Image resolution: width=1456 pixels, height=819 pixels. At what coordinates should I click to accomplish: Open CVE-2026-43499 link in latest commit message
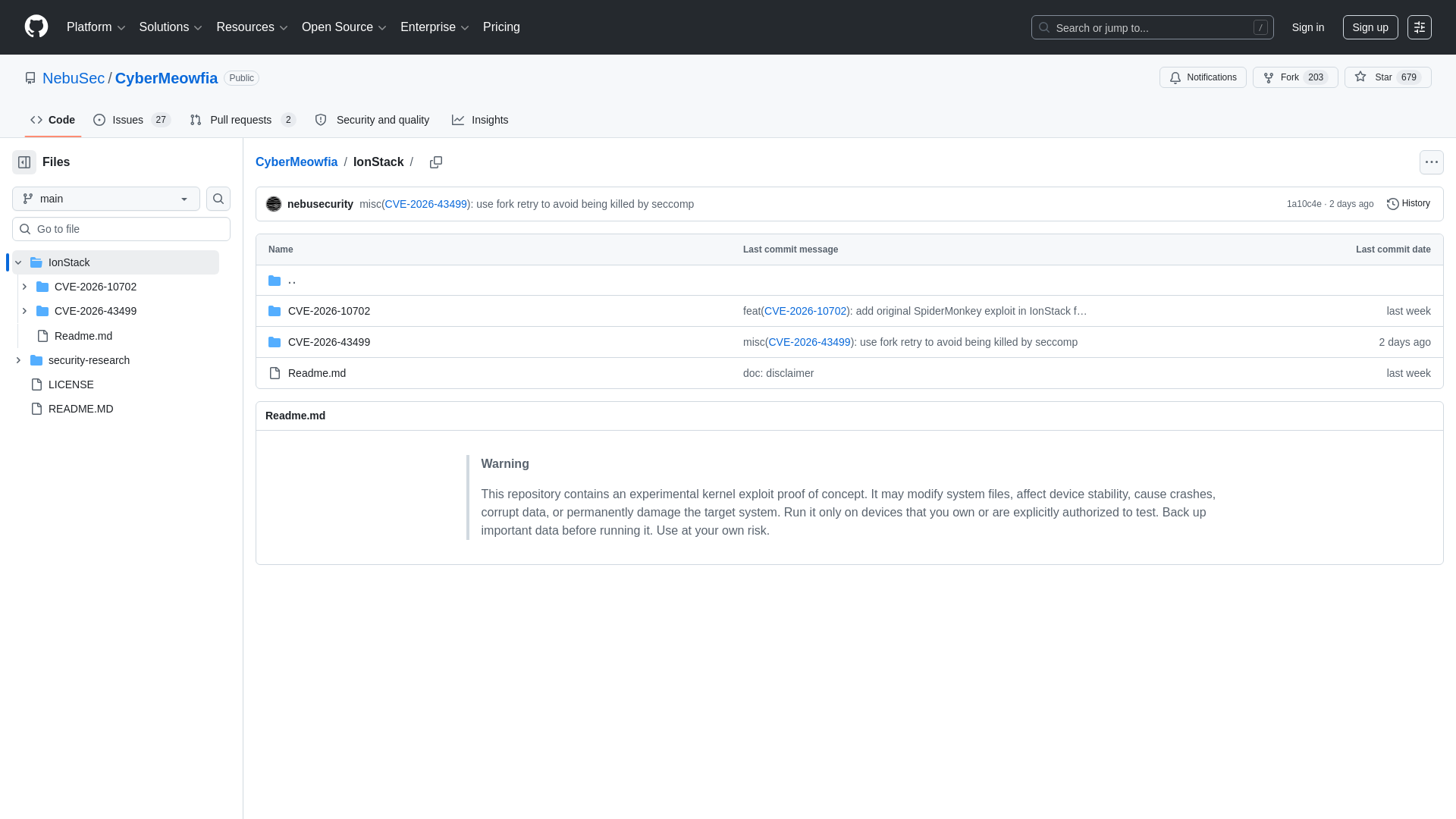point(426,204)
